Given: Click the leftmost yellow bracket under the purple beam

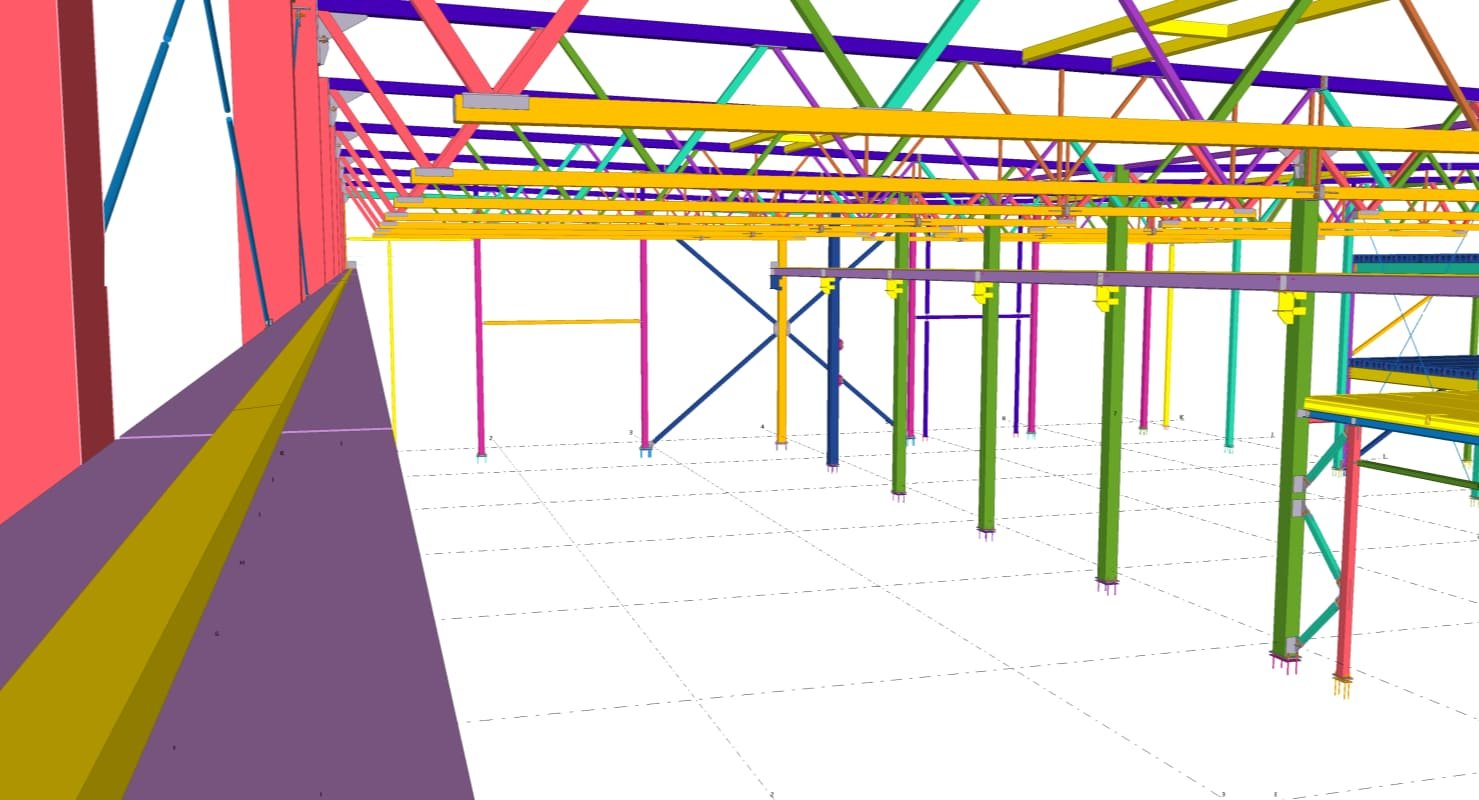Looking at the screenshot, I should point(827,286).
